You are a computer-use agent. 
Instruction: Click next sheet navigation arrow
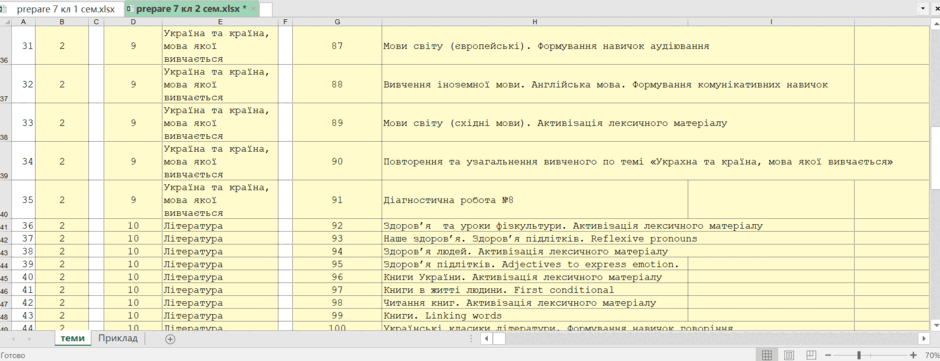[x=29, y=339]
